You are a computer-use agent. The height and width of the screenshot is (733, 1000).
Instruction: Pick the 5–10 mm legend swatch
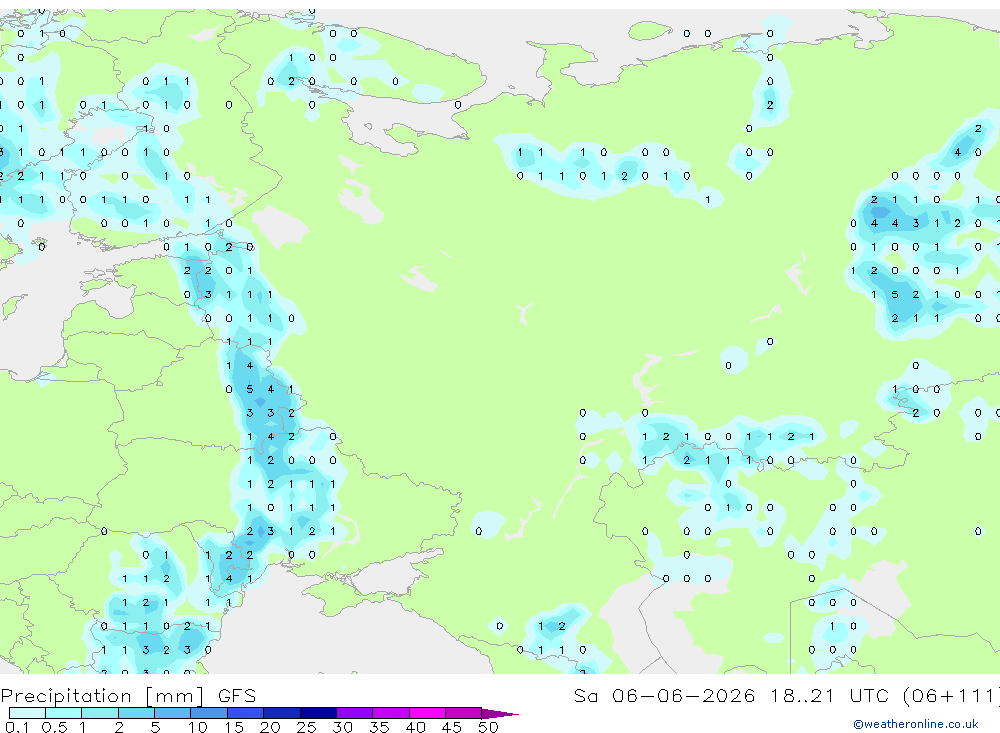173,713
